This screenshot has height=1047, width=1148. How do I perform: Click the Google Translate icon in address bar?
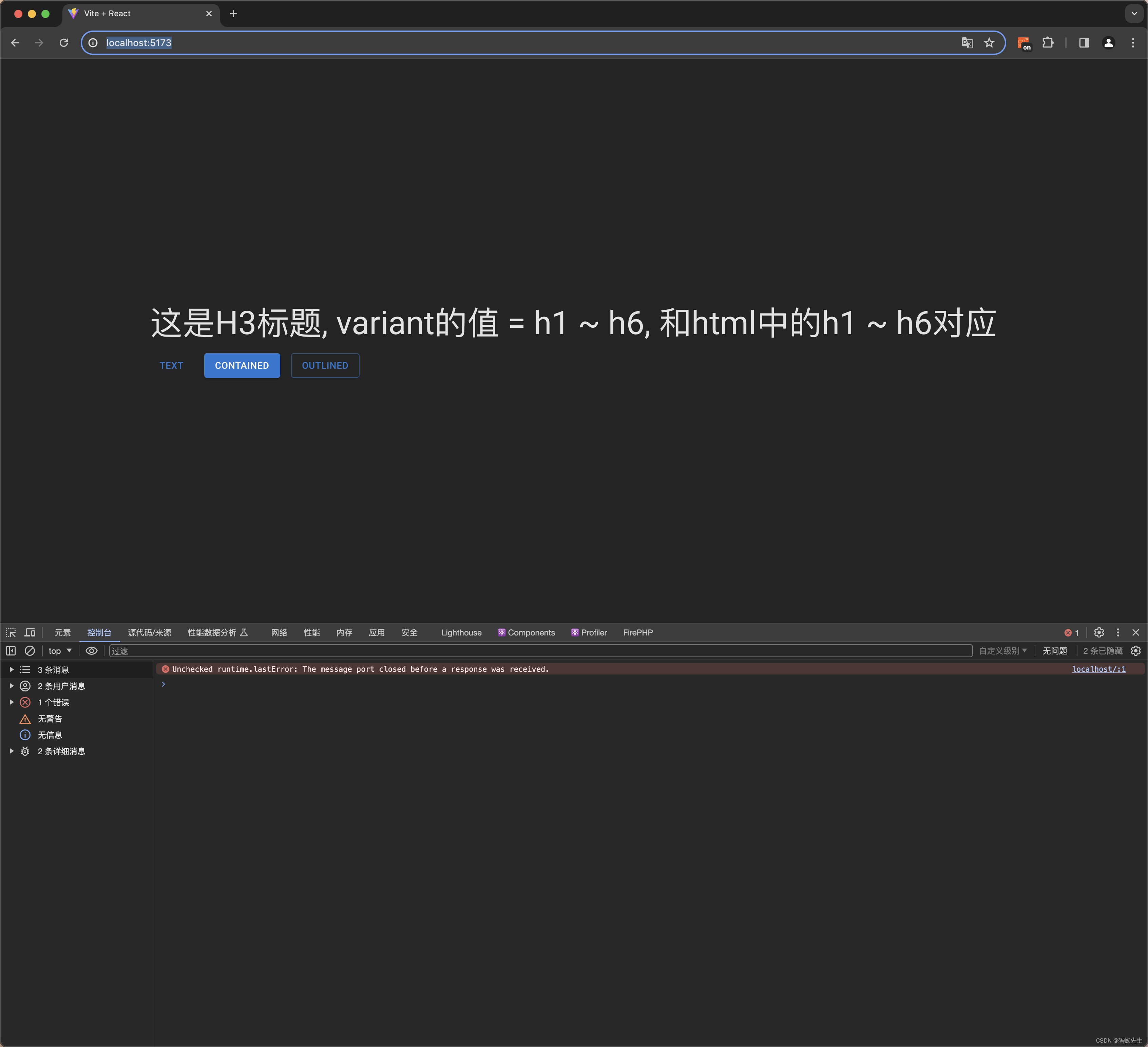click(x=967, y=43)
